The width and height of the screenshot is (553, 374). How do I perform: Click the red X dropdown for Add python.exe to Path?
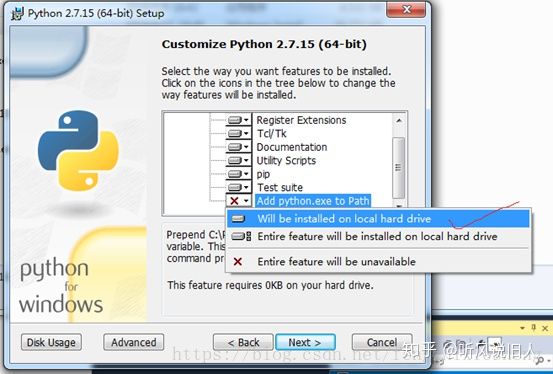(239, 201)
